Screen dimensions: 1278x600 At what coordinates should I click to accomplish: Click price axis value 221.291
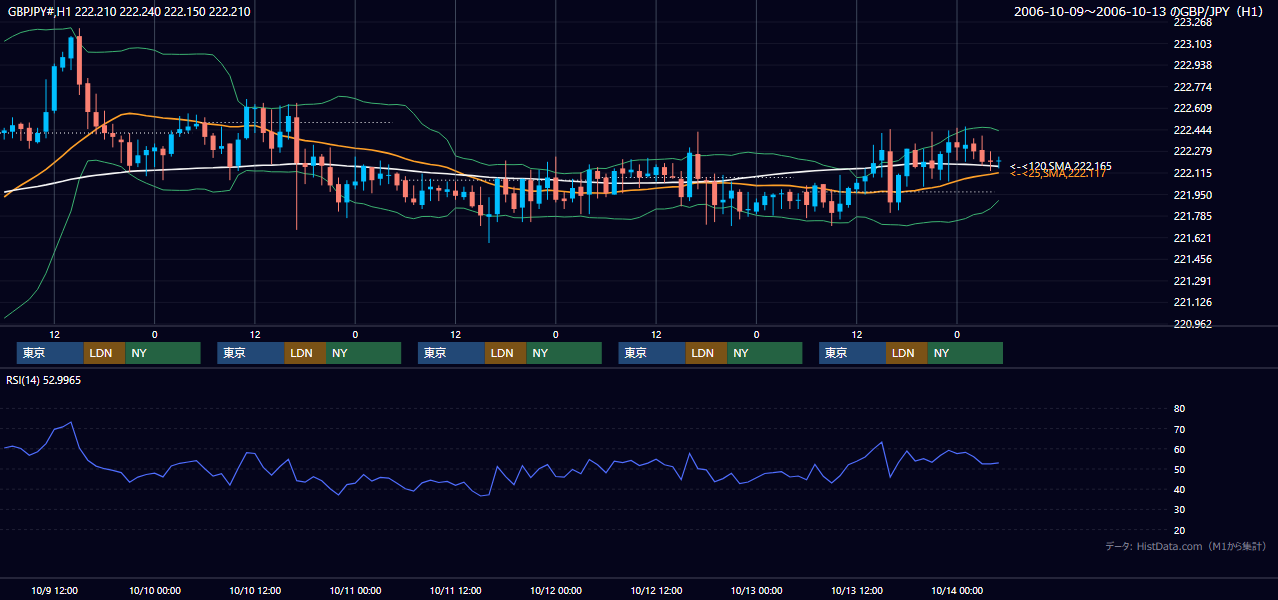coord(1192,281)
